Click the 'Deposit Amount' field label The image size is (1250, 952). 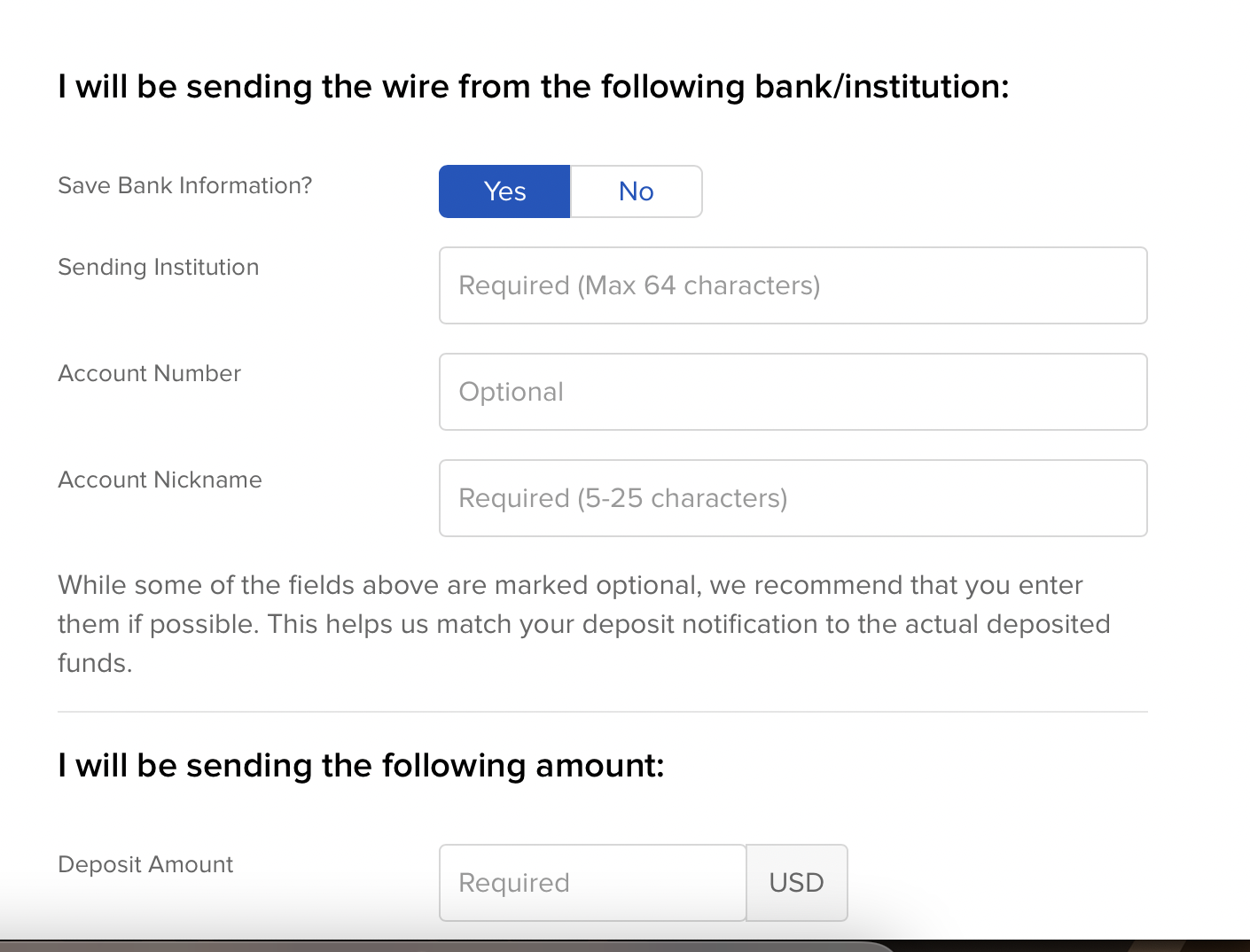(x=145, y=864)
